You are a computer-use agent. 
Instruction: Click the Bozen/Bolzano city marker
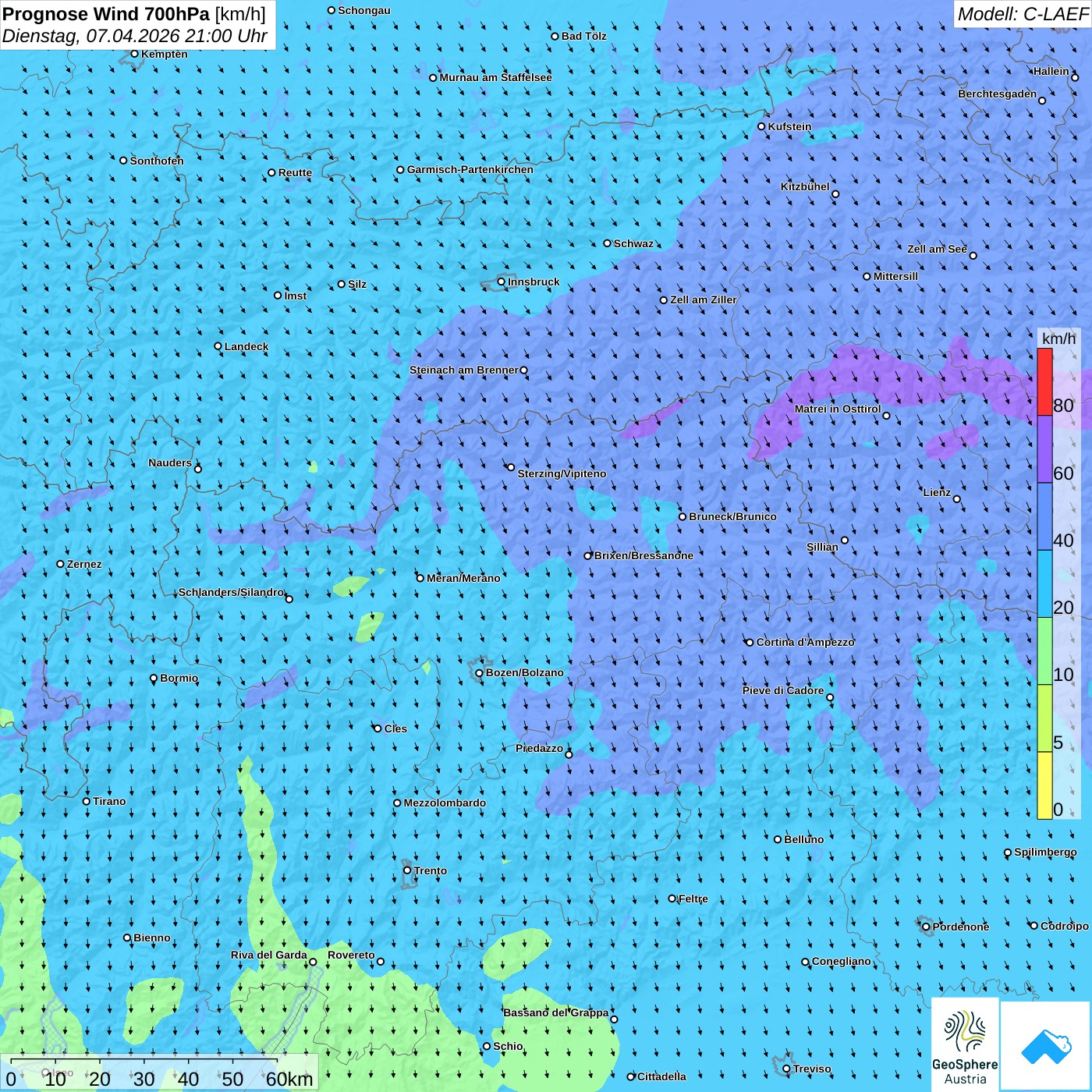(480, 673)
